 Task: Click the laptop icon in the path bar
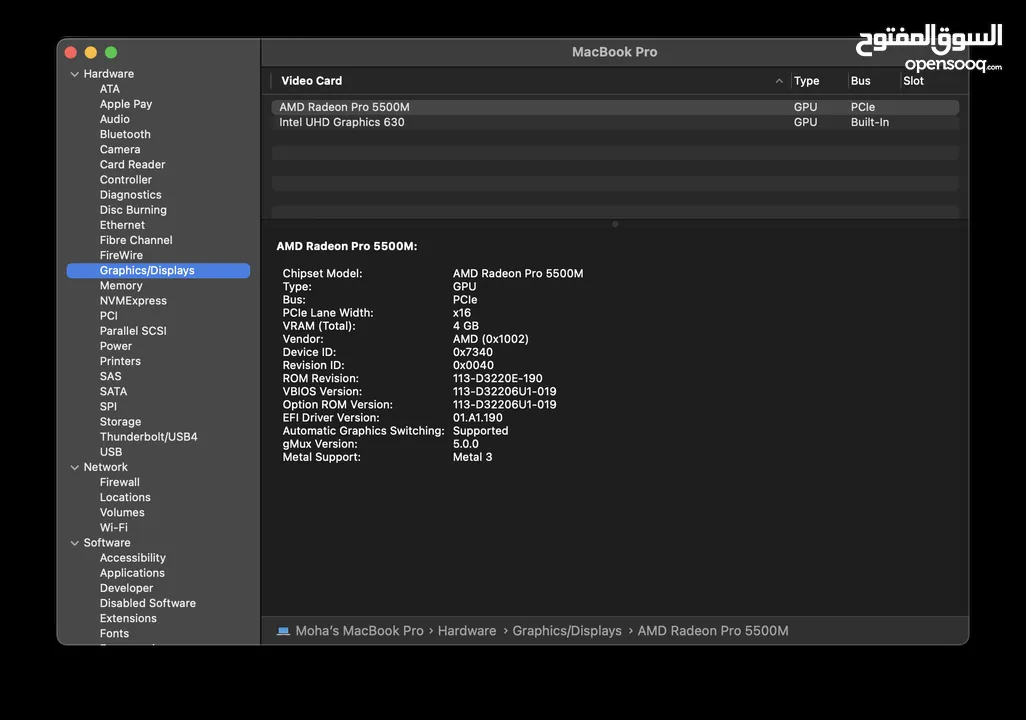[x=283, y=631]
